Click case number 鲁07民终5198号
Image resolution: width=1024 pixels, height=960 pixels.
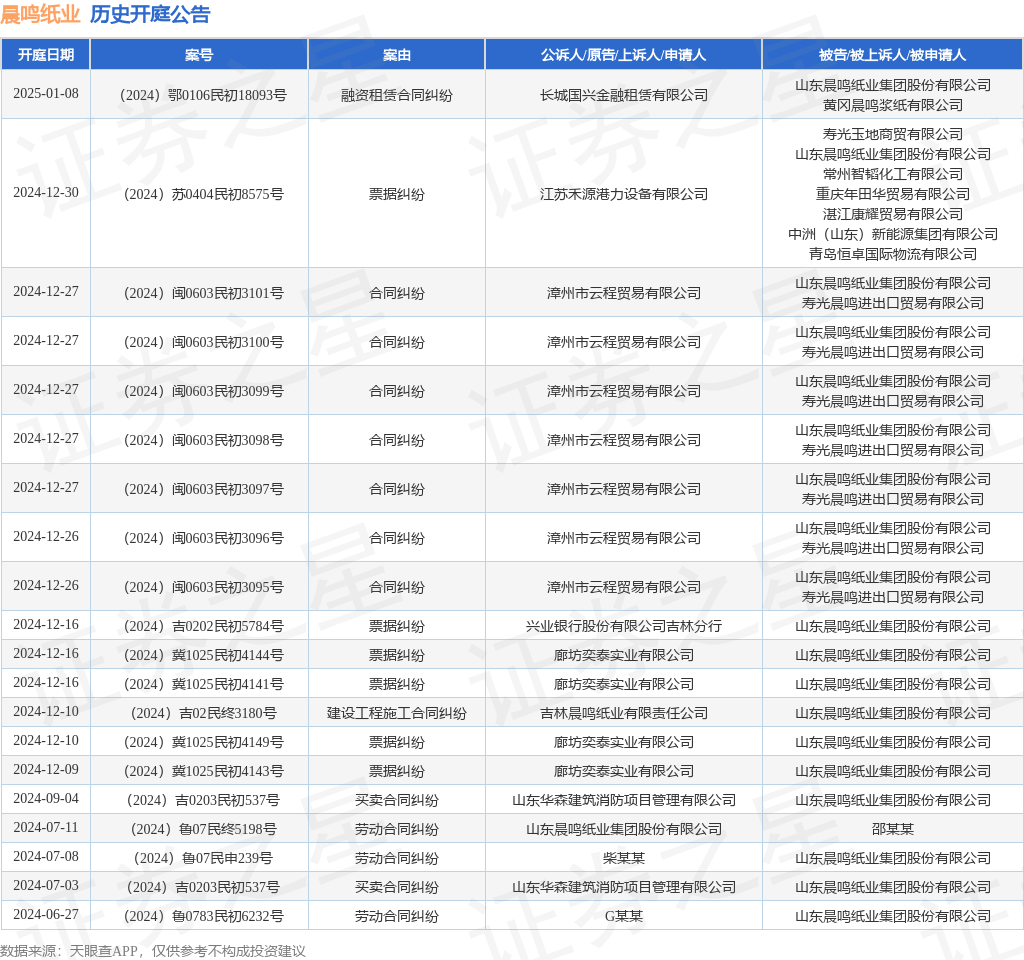[203, 829]
